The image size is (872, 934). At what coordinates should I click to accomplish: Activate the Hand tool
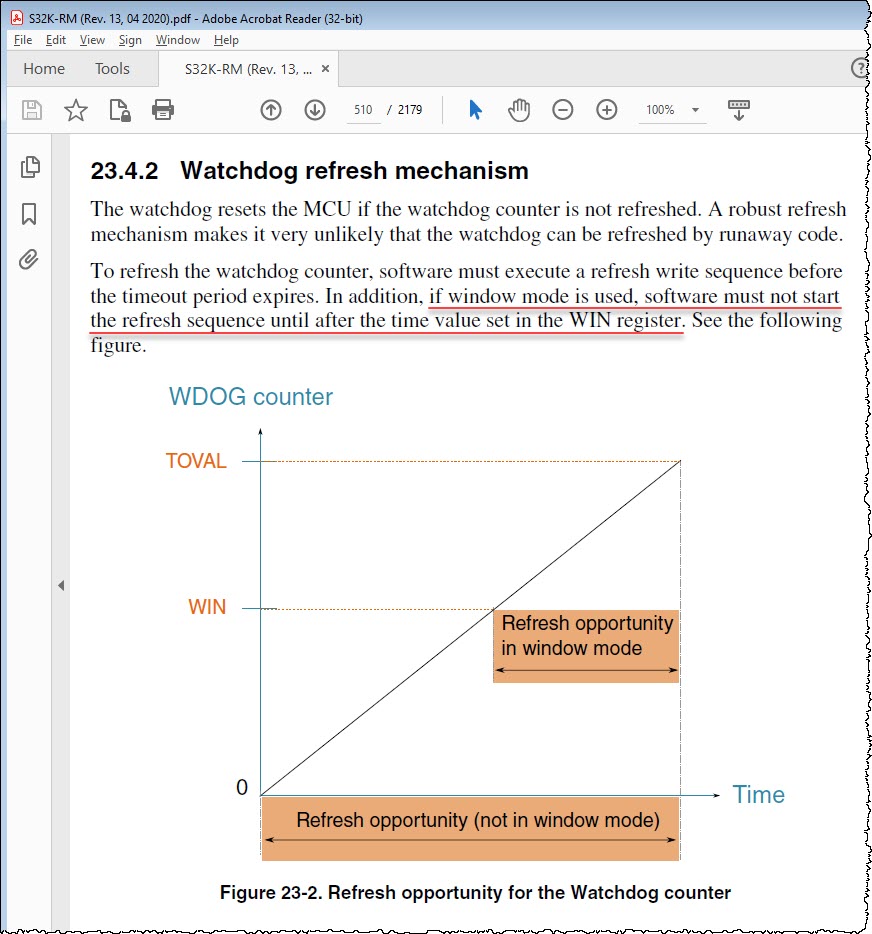coord(517,110)
